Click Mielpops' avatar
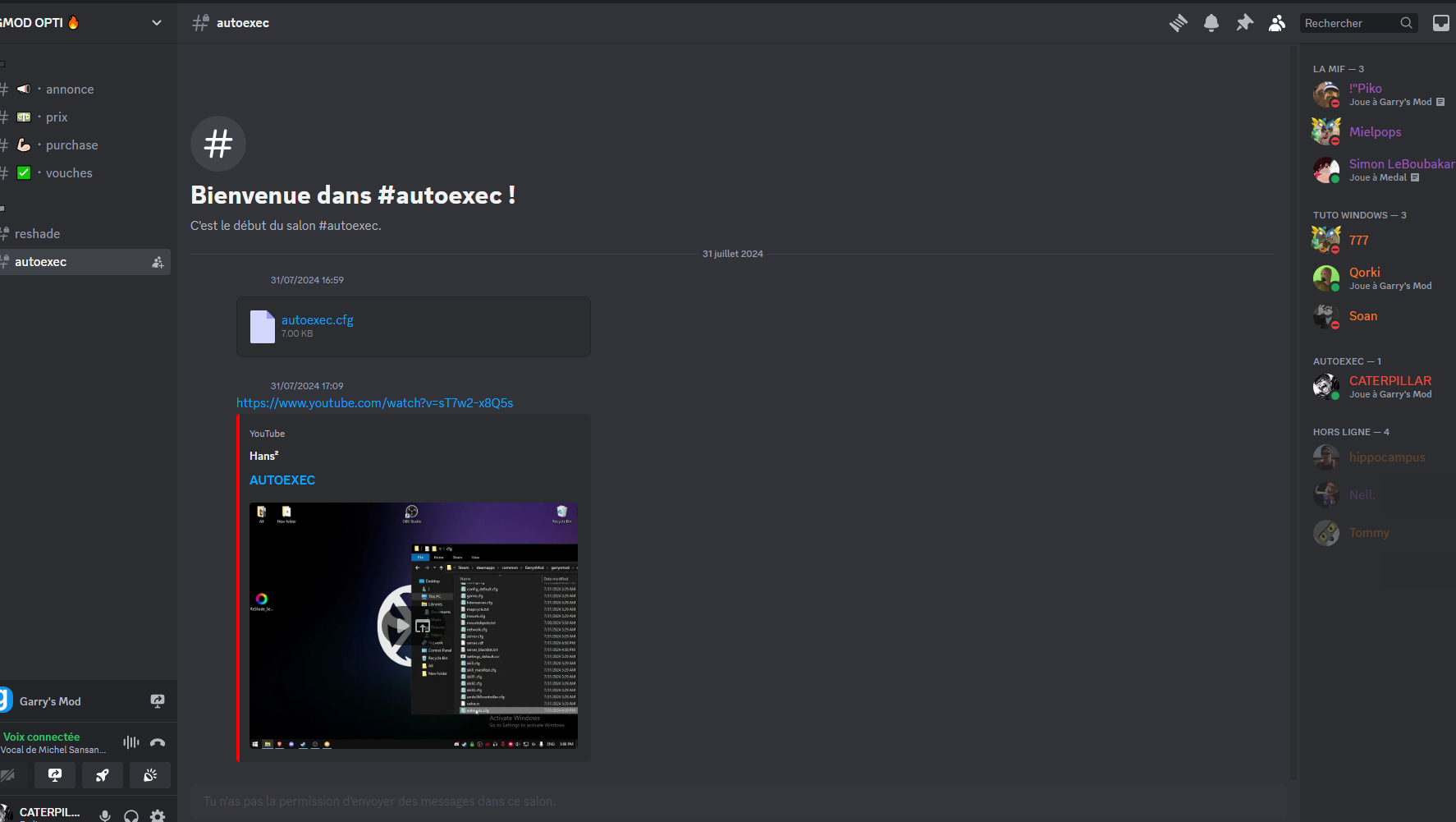 tap(1326, 131)
